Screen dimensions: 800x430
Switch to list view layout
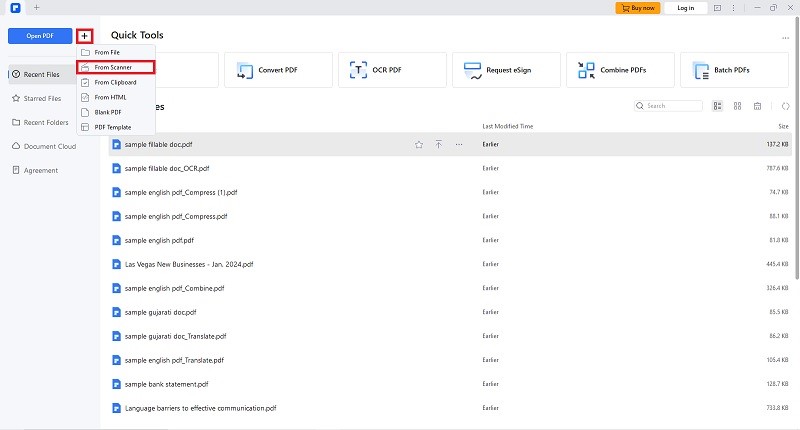[x=717, y=106]
